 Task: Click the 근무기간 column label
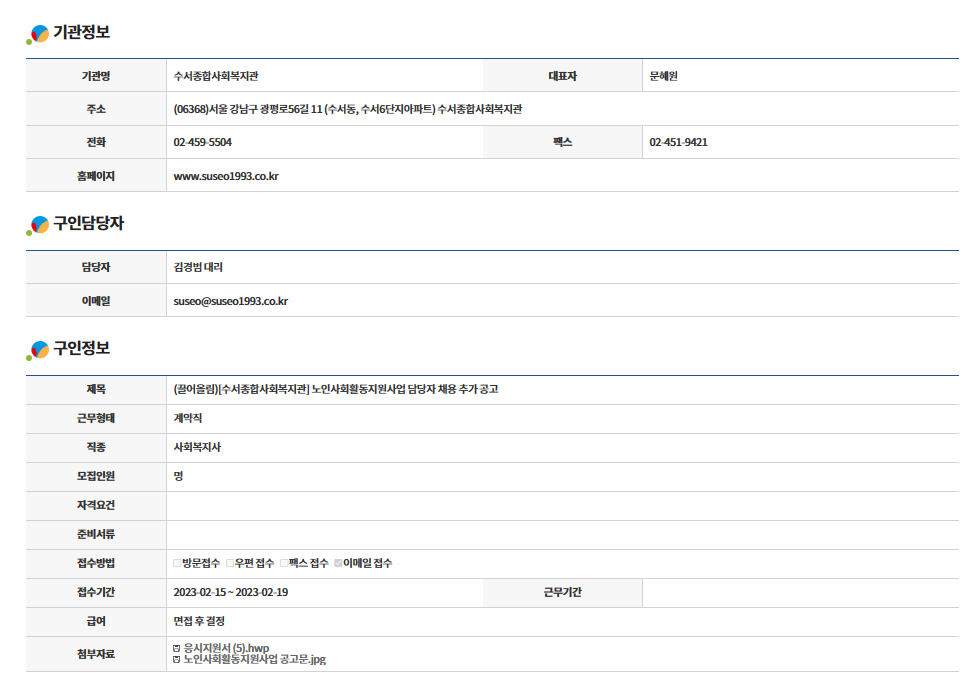562,593
